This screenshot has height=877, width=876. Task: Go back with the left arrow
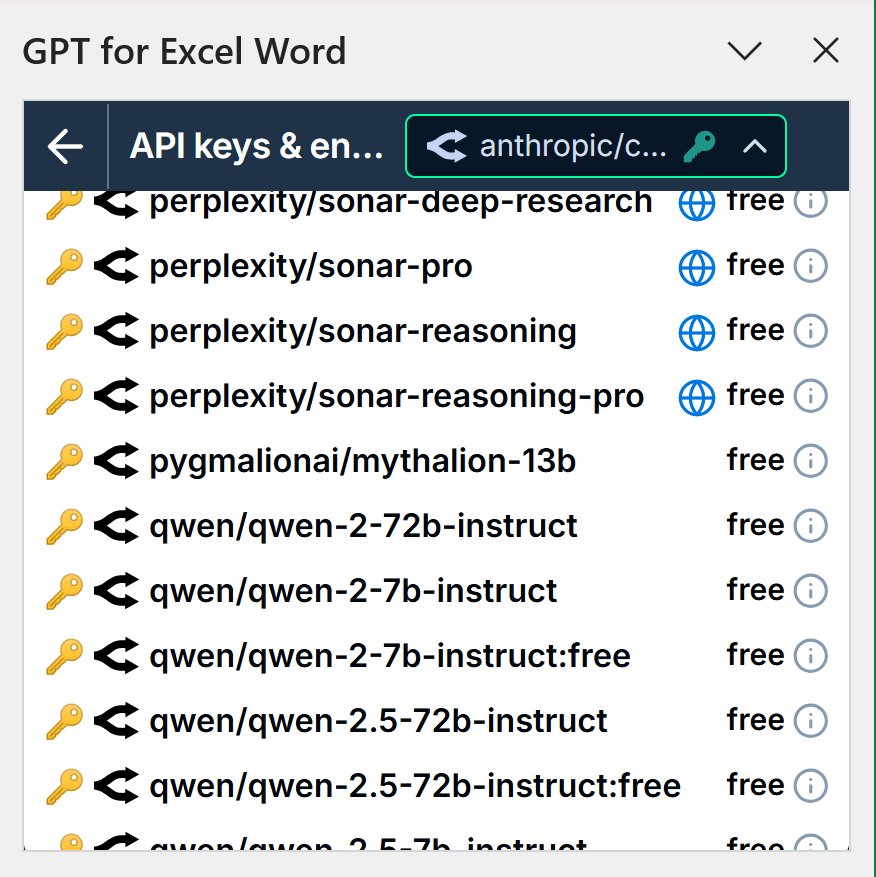tap(65, 147)
